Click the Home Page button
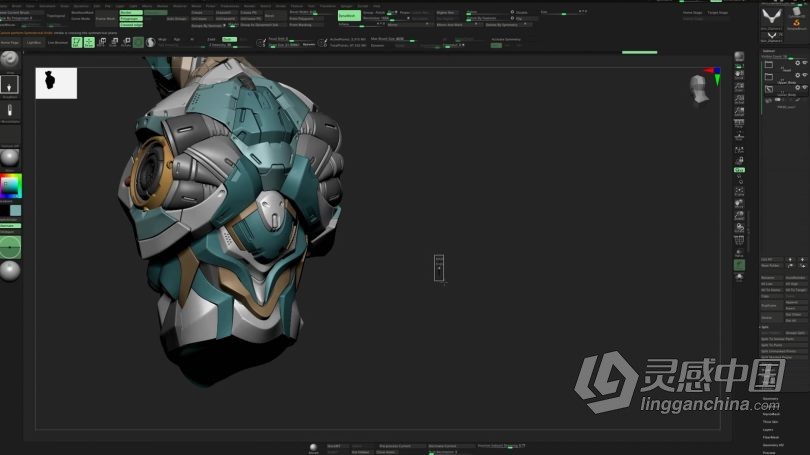 pyautogui.click(x=10, y=42)
